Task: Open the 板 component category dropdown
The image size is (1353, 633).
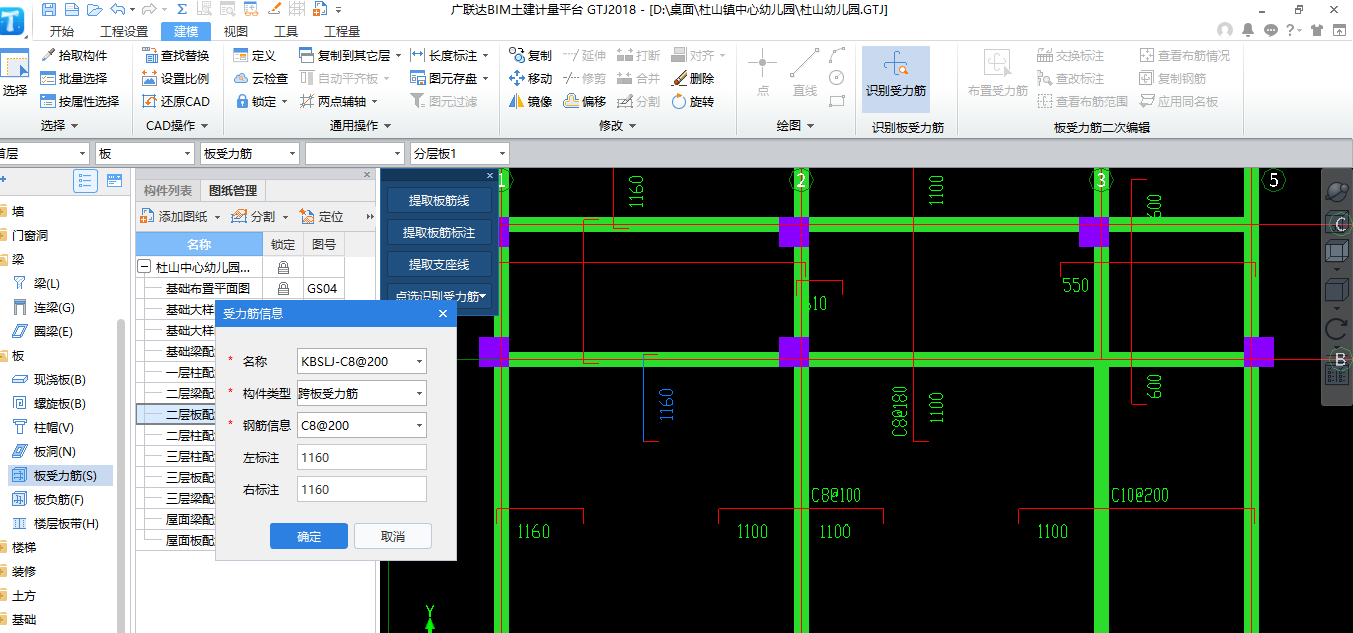Action: (x=187, y=154)
